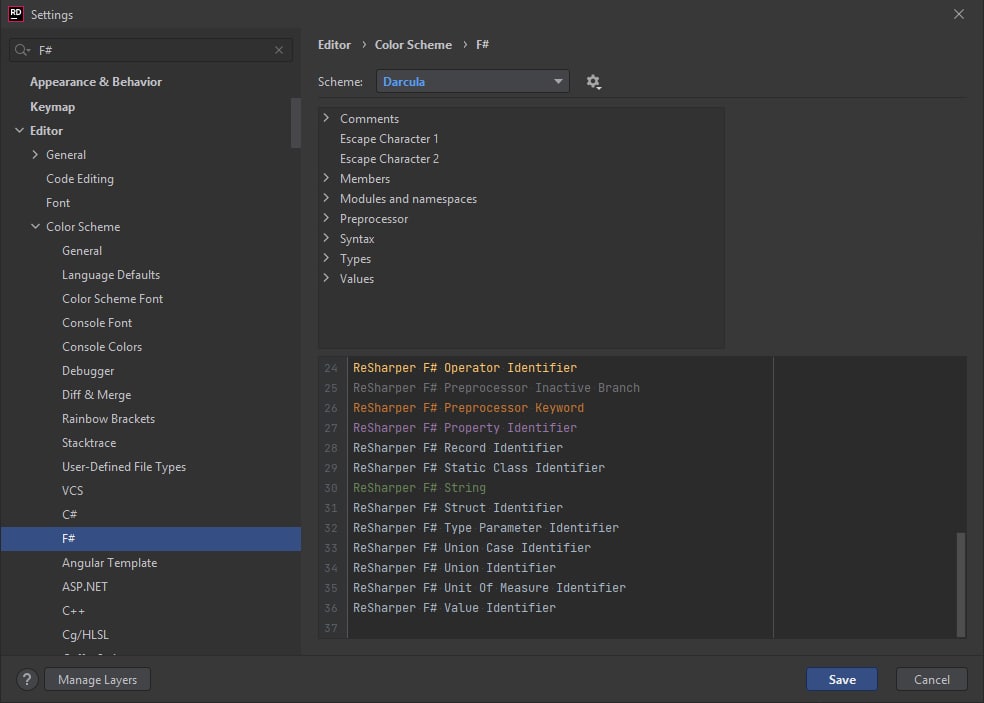
Task: Open Color Scheme Font page
Action: click(112, 299)
